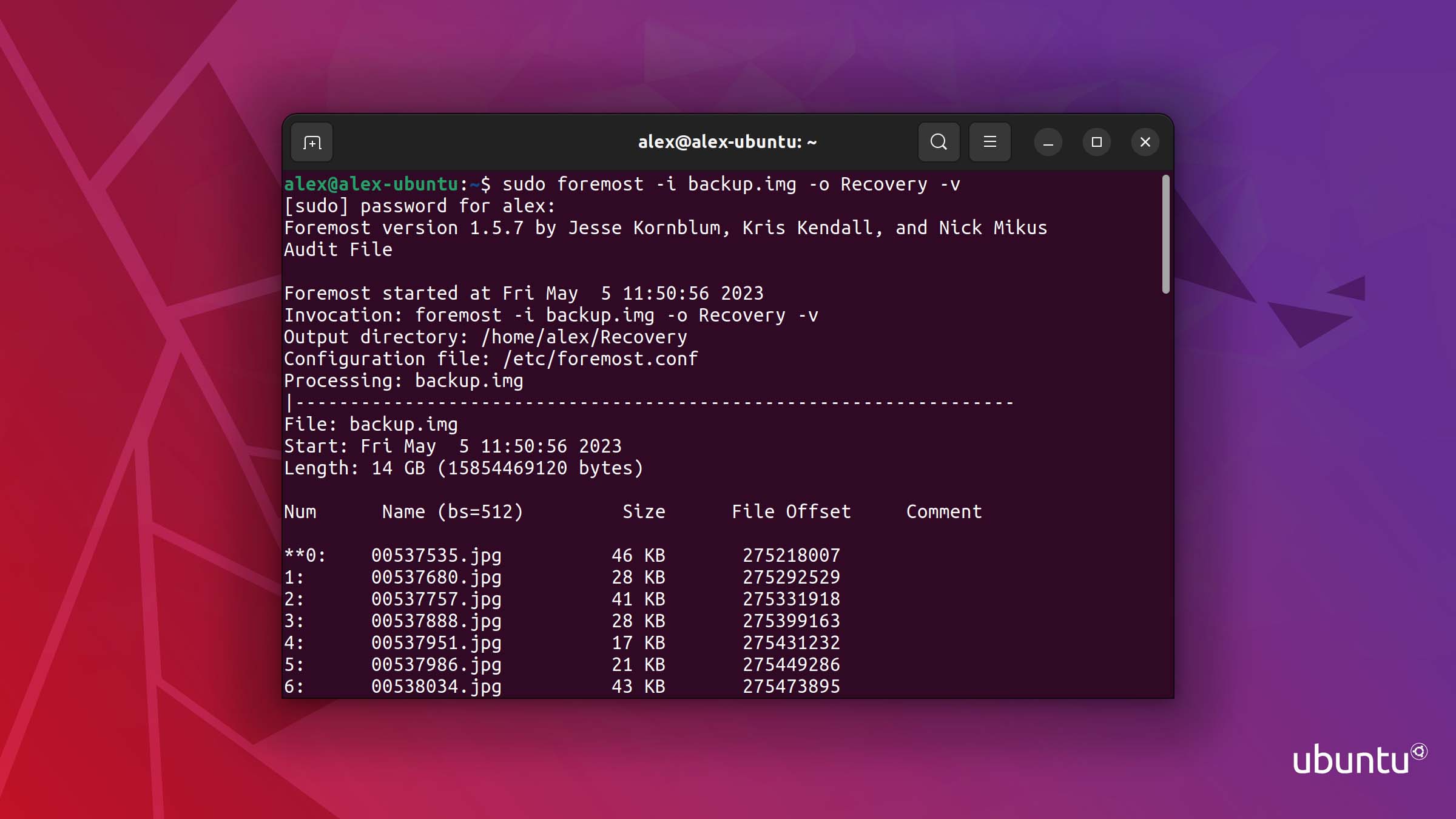The height and width of the screenshot is (819, 1456).
Task: Click file name 00537986.jpg
Action: pos(436,665)
